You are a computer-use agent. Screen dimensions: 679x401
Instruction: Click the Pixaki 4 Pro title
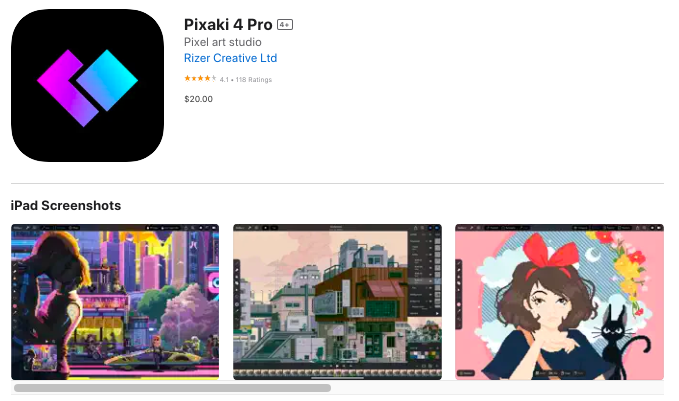[x=228, y=25]
